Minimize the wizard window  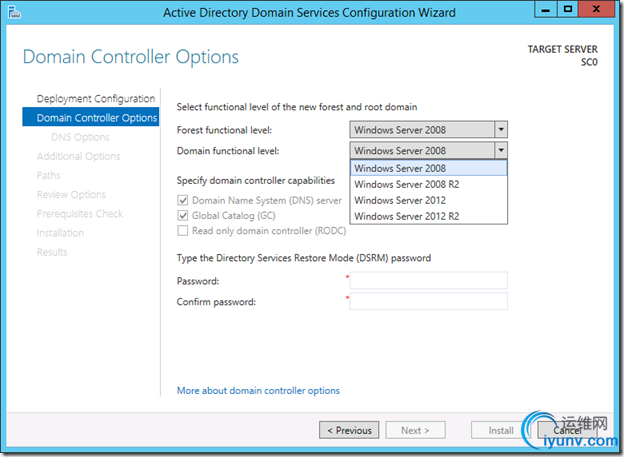pyautogui.click(x=546, y=10)
